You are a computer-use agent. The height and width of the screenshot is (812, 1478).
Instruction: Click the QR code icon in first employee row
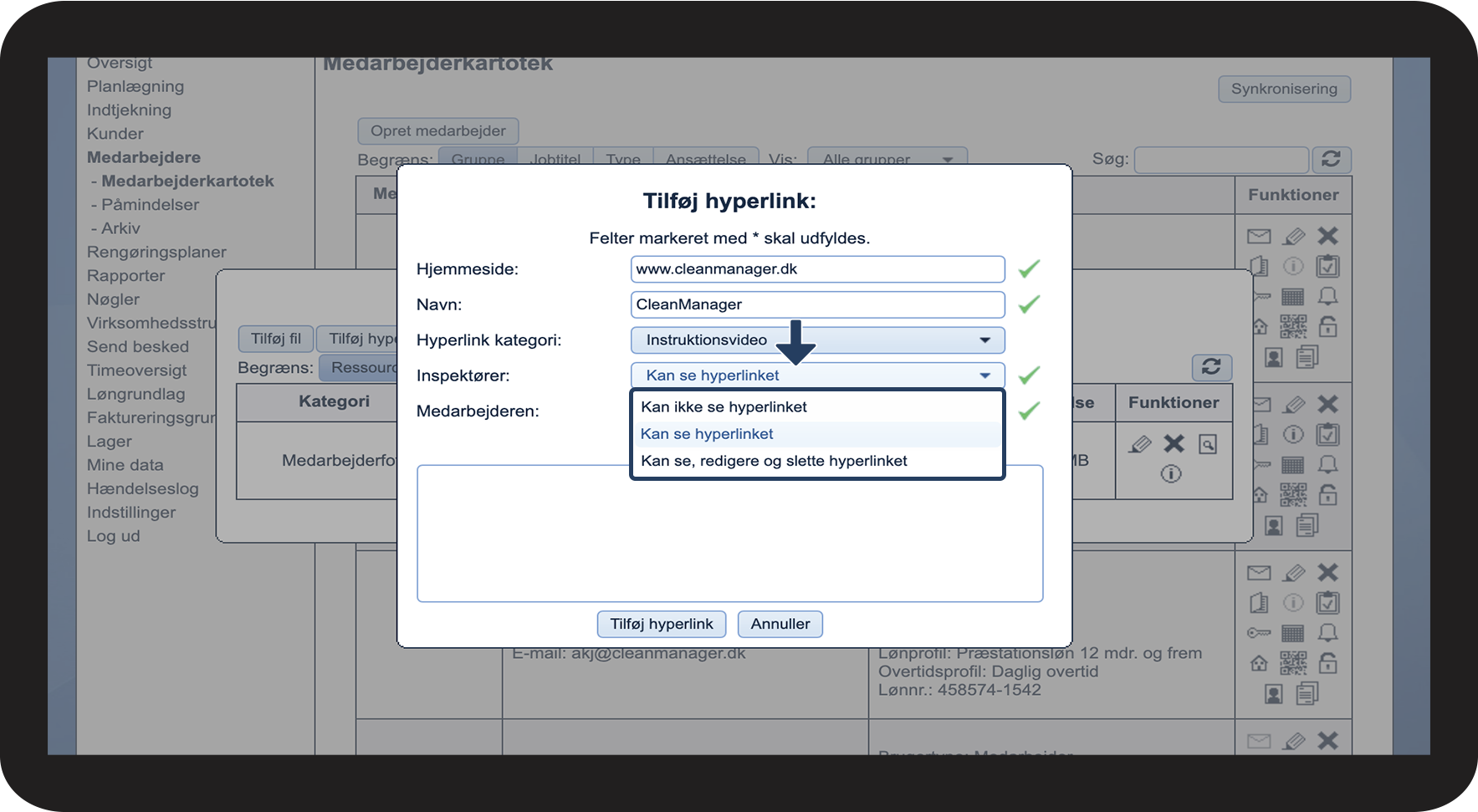pyautogui.click(x=1293, y=327)
